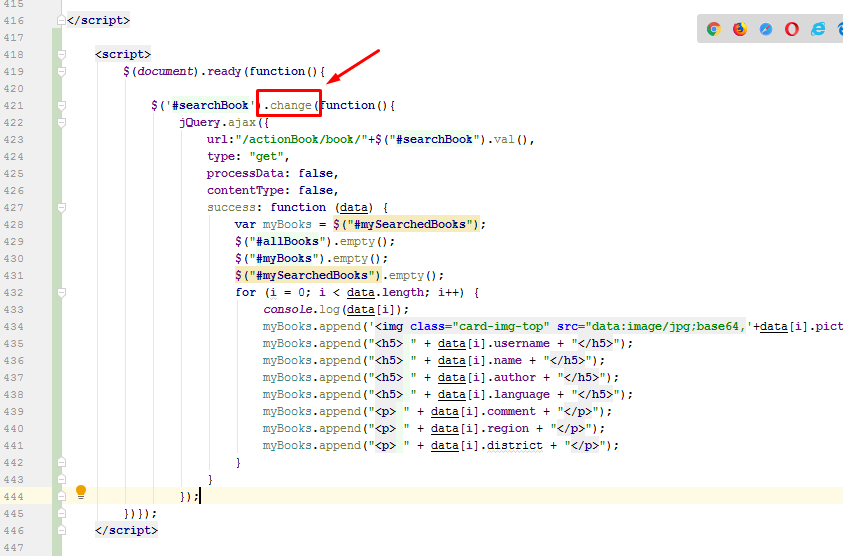
Task: Click processData property name
Action: point(245,174)
